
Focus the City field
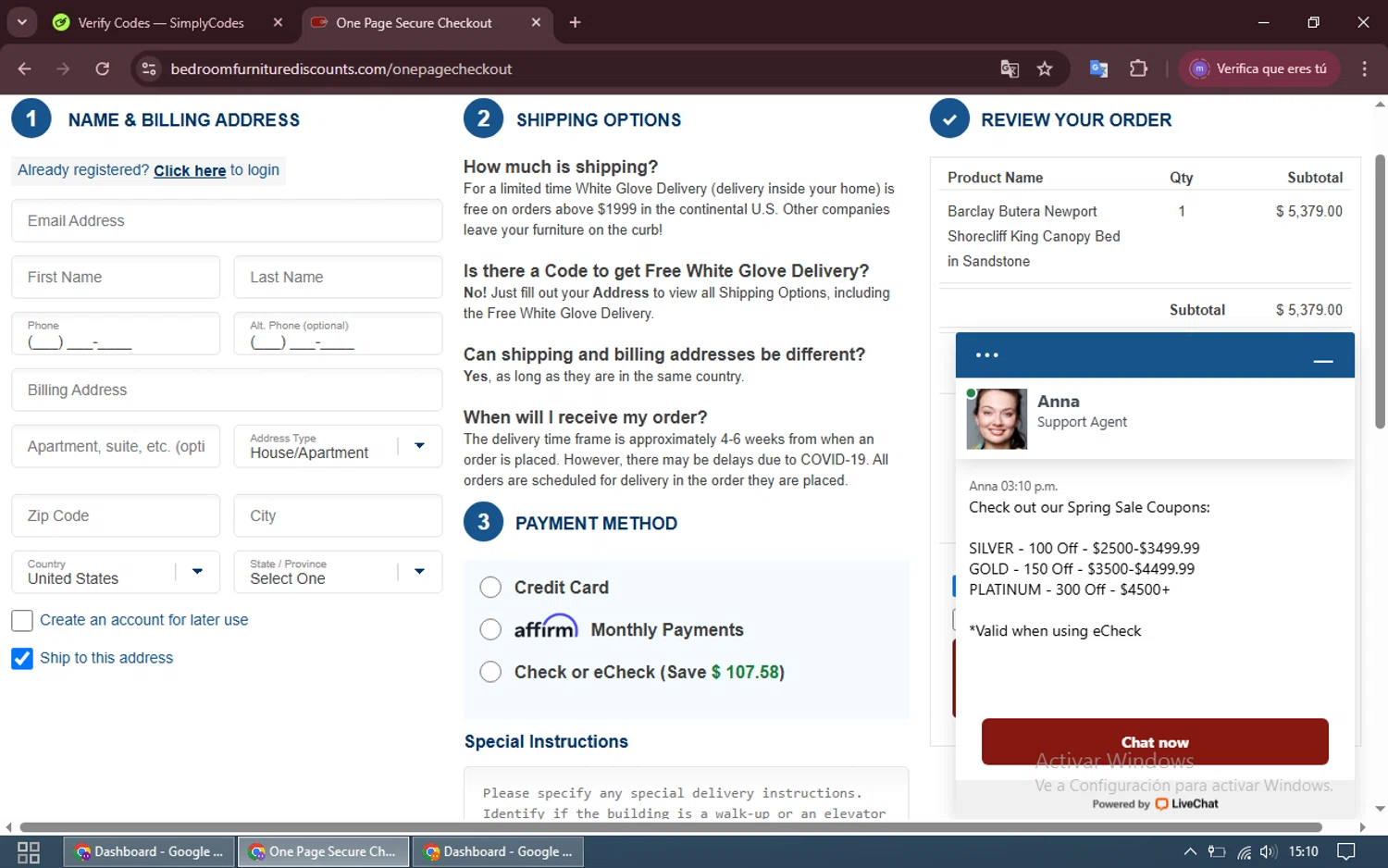tap(338, 516)
